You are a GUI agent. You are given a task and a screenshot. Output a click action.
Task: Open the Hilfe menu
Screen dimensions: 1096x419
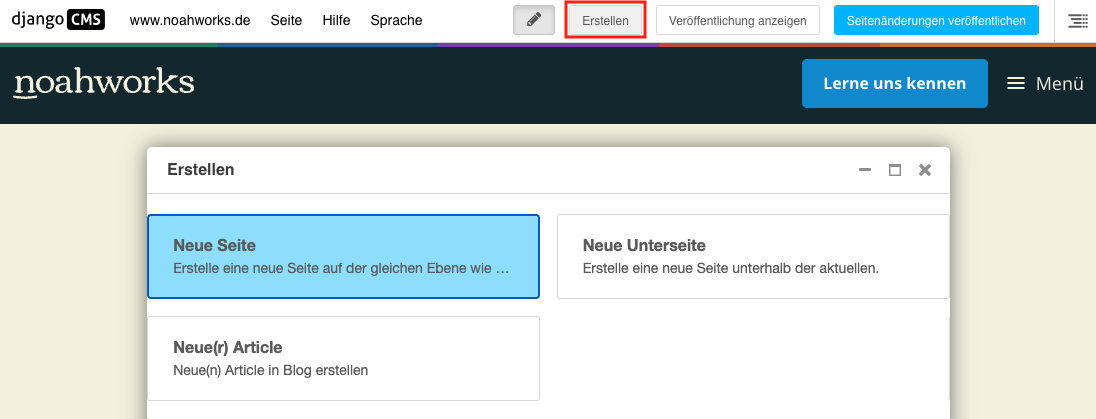[336, 20]
